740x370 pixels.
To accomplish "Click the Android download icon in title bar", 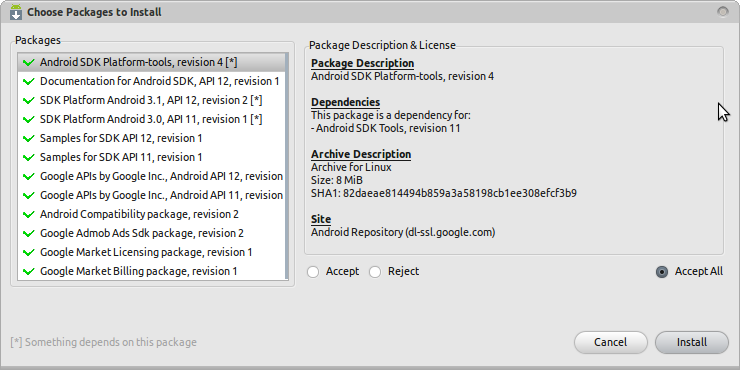I will tap(16, 12).
